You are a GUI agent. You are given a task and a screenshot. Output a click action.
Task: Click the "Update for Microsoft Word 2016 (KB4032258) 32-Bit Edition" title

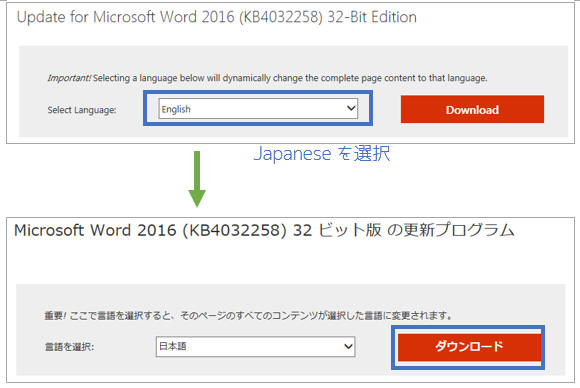[x=217, y=17]
